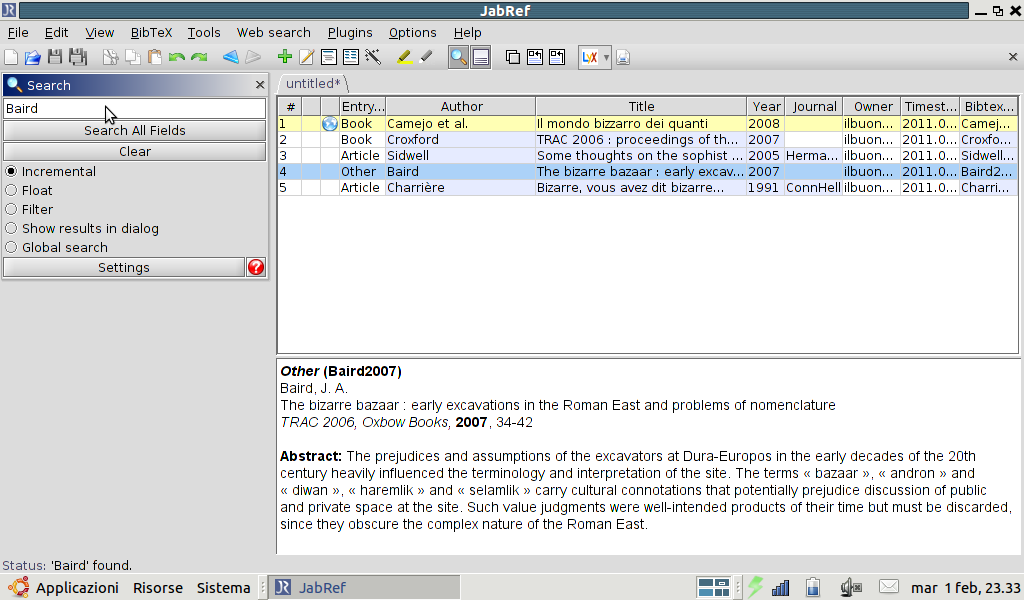Click the blue Back navigation arrow
The width and height of the screenshot is (1024, 600).
point(231,57)
